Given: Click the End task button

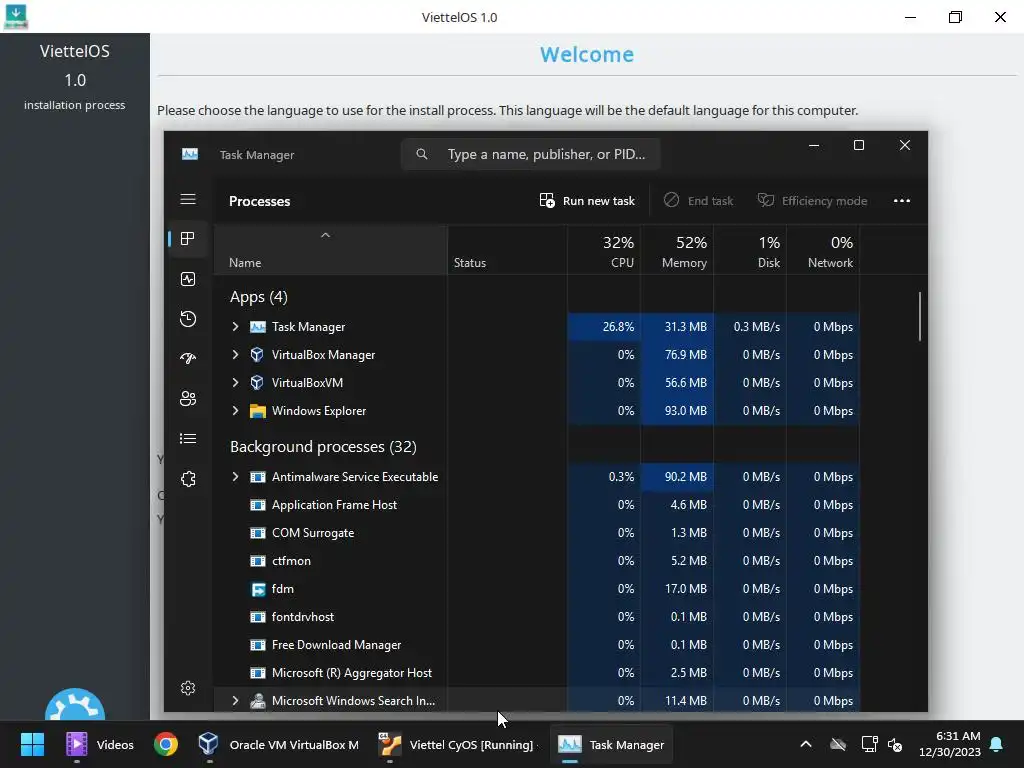Looking at the screenshot, I should [698, 200].
